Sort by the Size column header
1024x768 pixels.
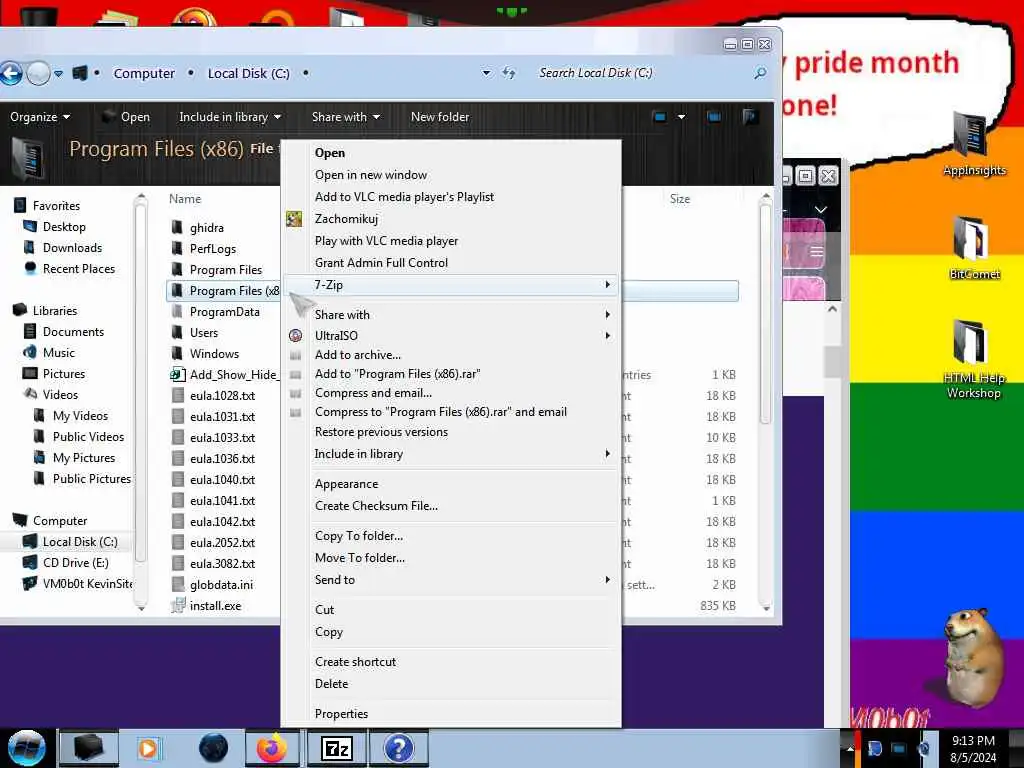tap(679, 199)
